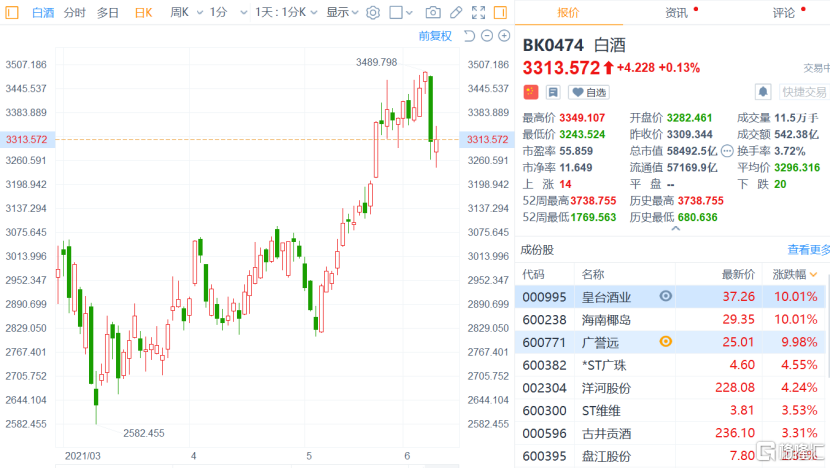Sort by 涨跌幅 column arrow
Viewport: 831px width, 468px height.
tap(814, 275)
